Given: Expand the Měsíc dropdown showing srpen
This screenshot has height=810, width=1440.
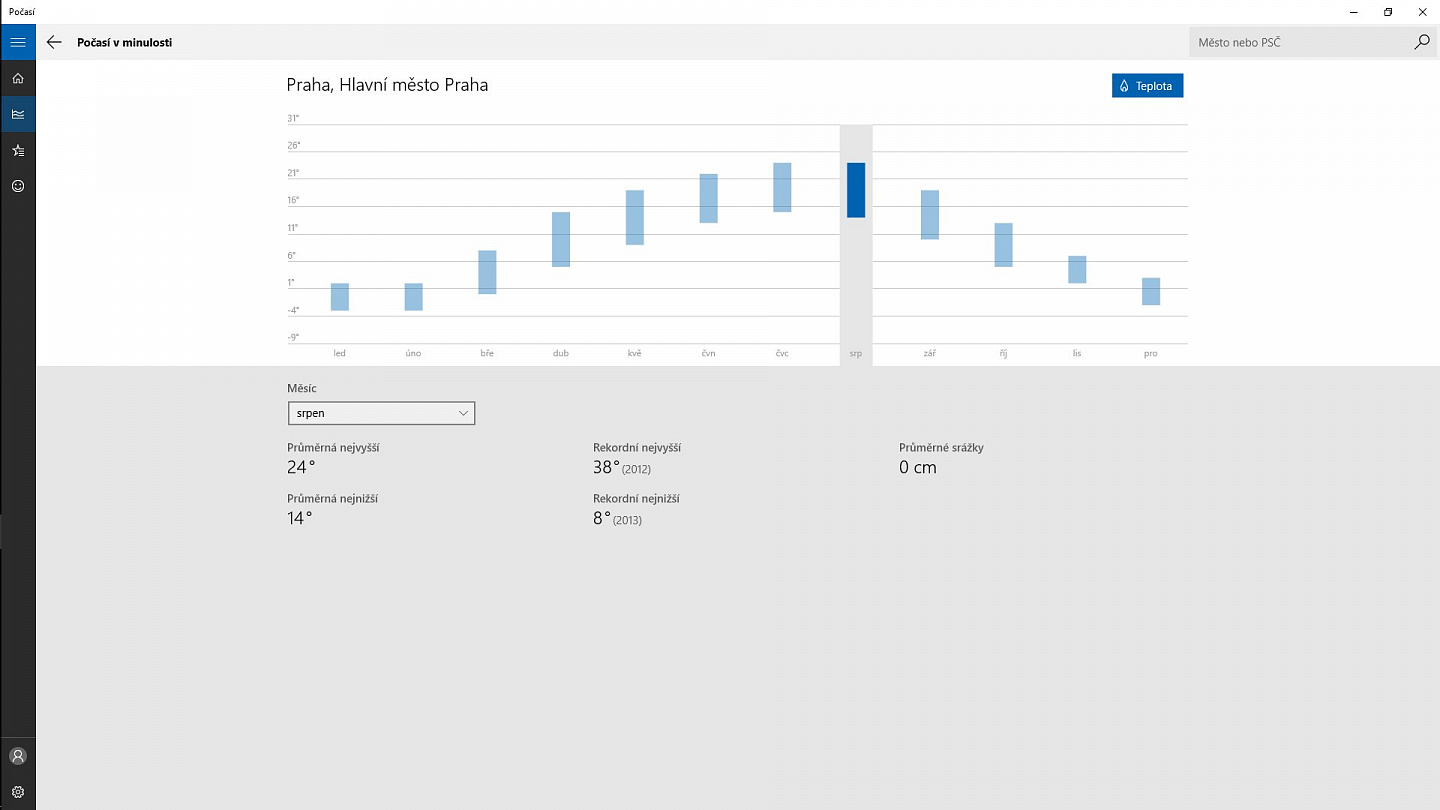Looking at the screenshot, I should tap(381, 413).
